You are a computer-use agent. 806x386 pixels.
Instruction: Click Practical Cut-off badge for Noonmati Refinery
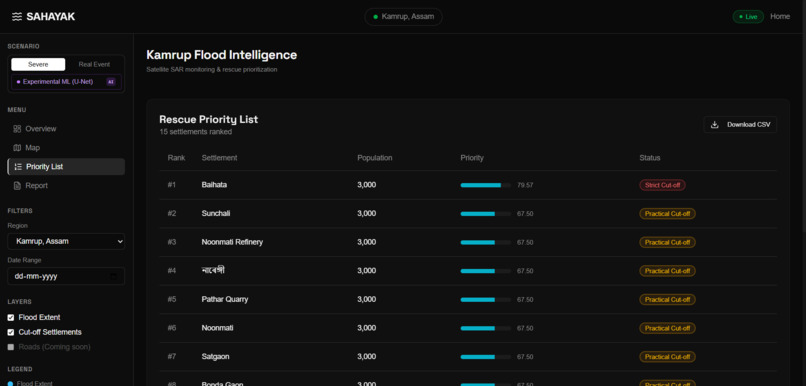tap(667, 242)
